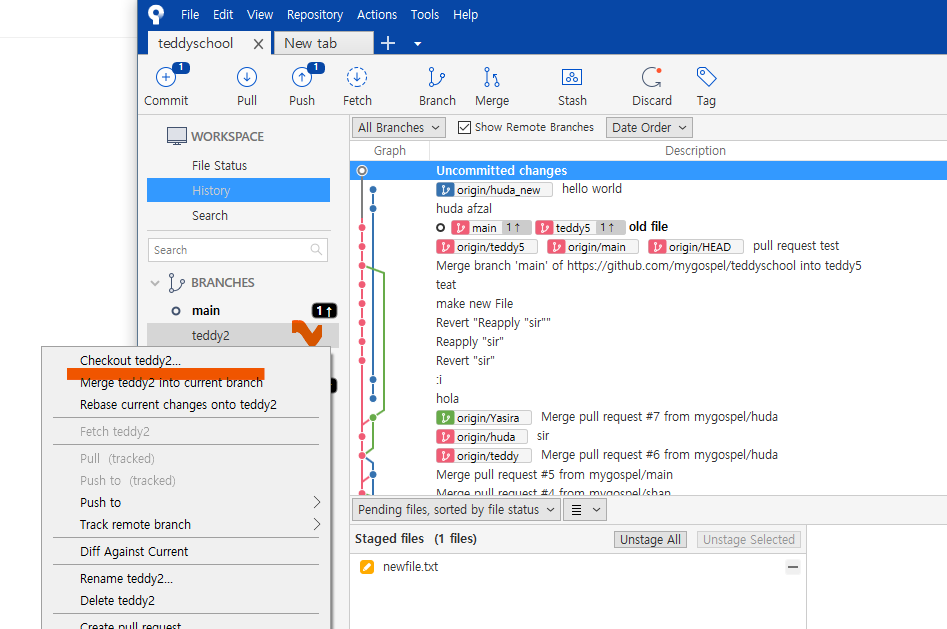Image resolution: width=947 pixels, height=629 pixels.
Task: Click the origin/Yasira branch label
Action: point(484,418)
